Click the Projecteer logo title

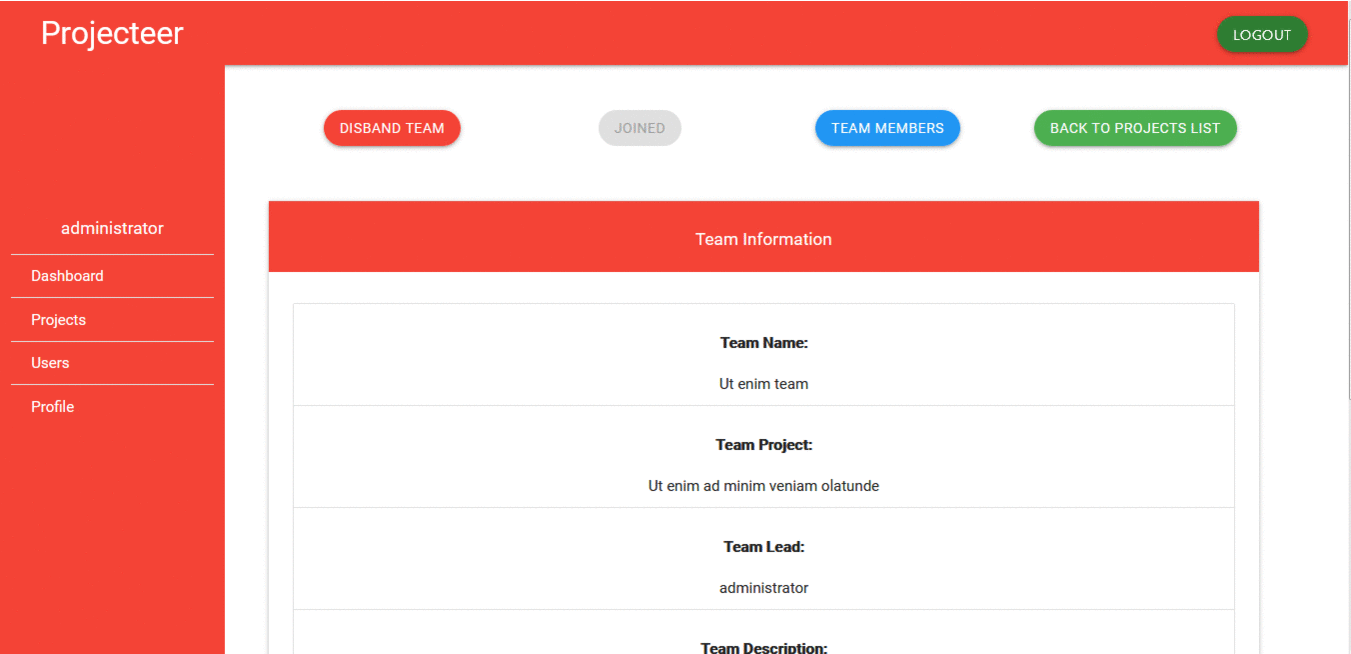point(112,33)
